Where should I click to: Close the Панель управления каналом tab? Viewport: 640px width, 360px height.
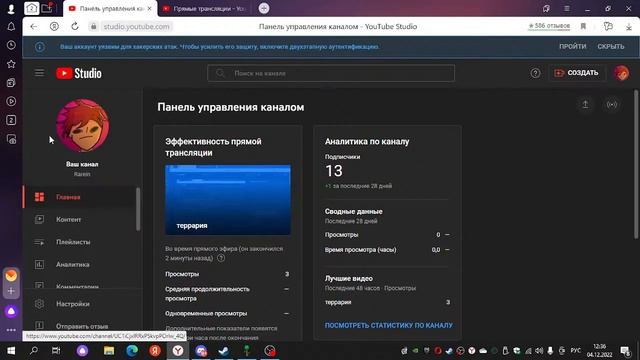click(x=150, y=9)
